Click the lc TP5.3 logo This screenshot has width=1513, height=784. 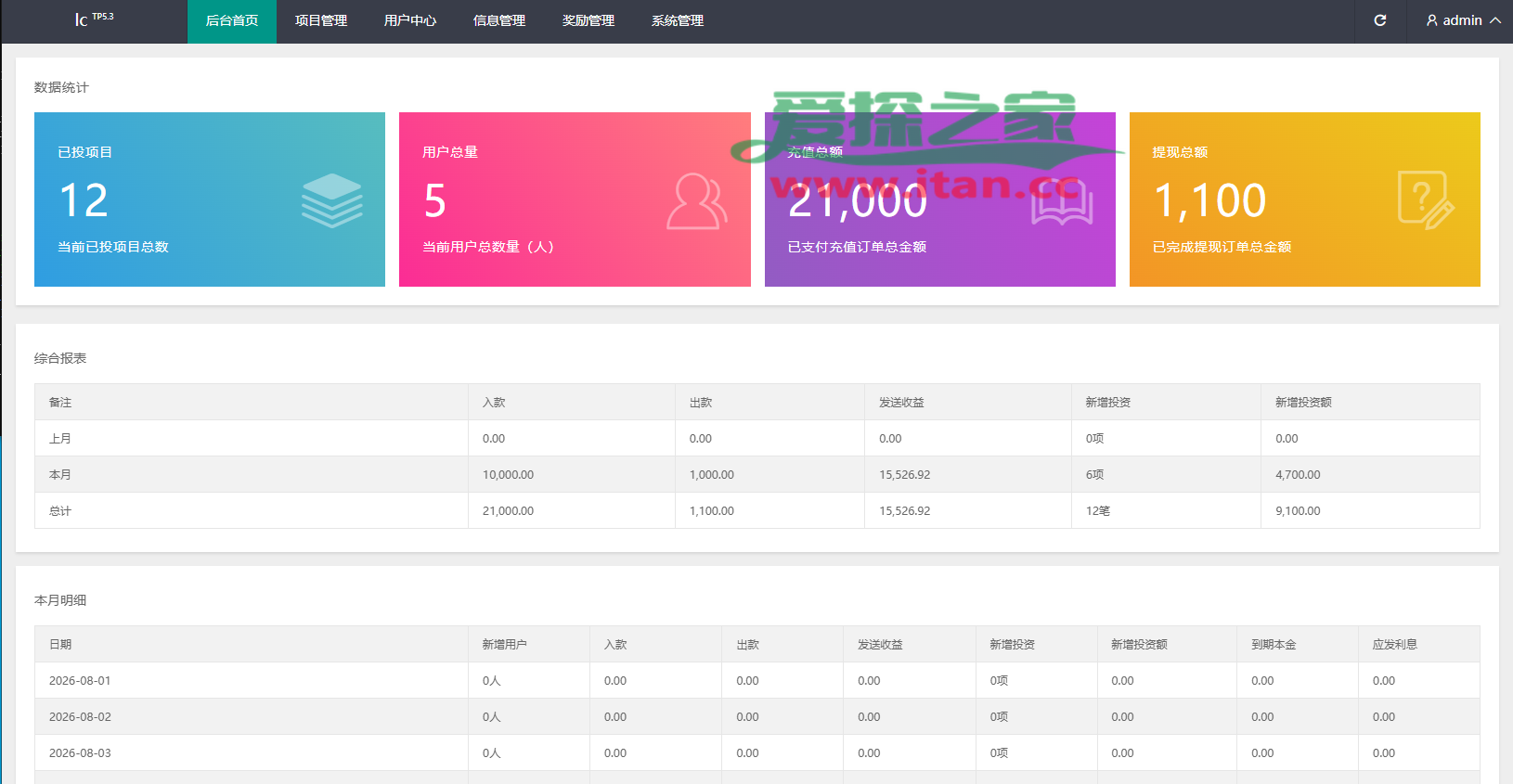(x=94, y=19)
